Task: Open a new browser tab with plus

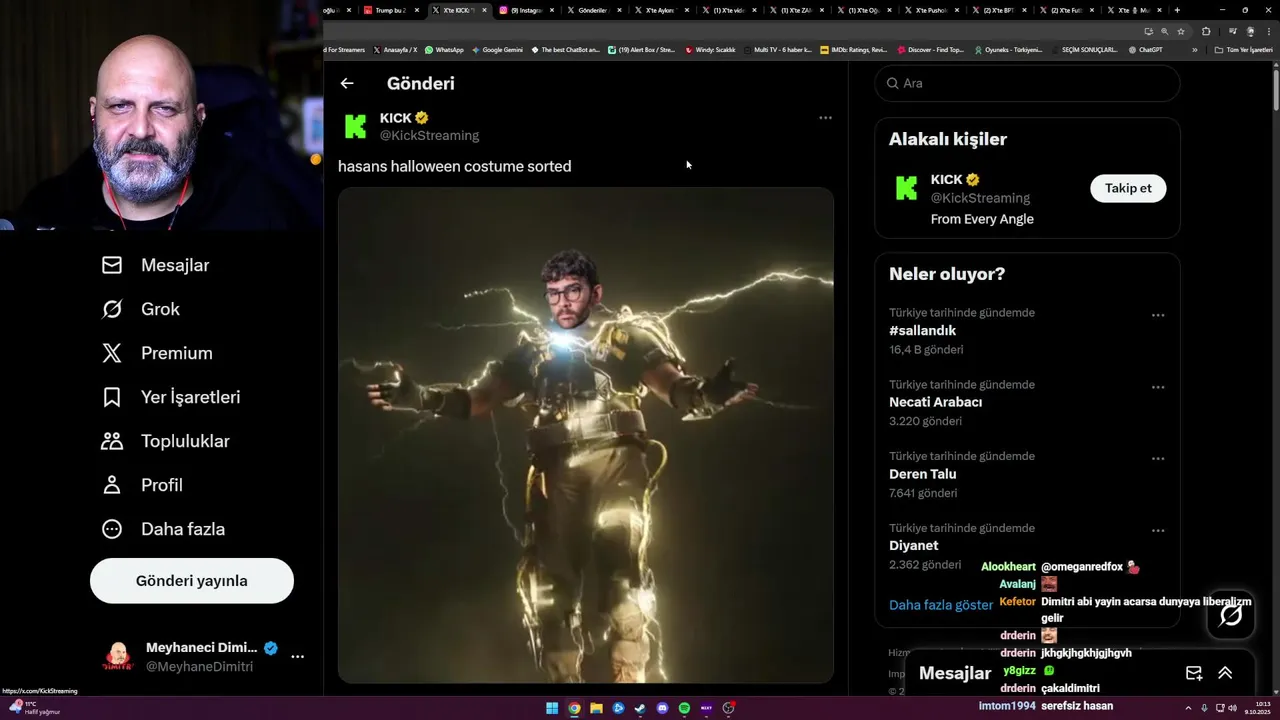Action: (1177, 10)
